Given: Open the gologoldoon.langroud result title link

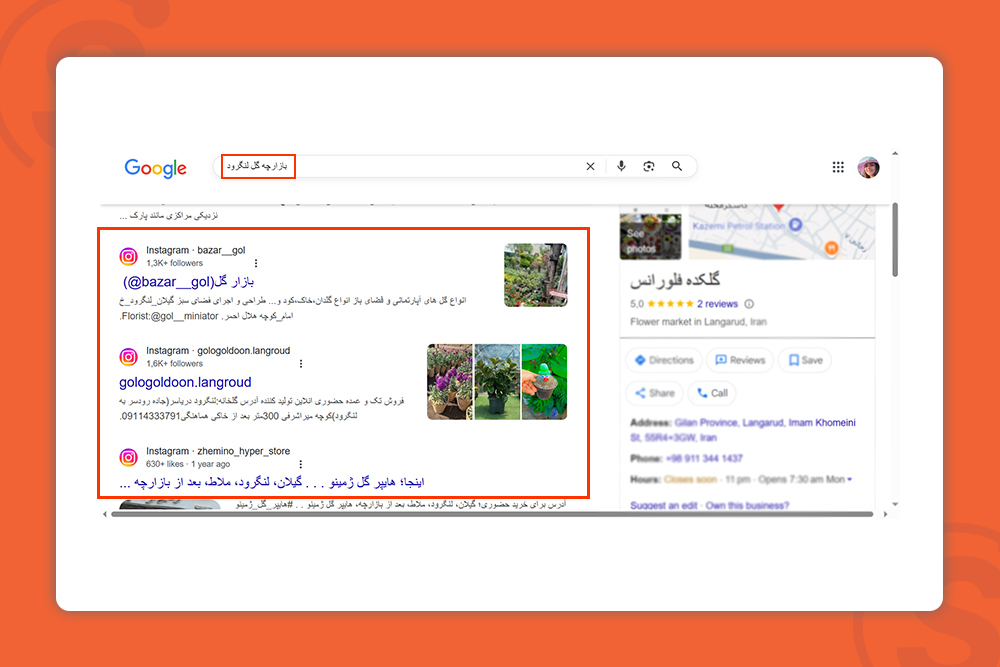Looking at the screenshot, I should (185, 382).
